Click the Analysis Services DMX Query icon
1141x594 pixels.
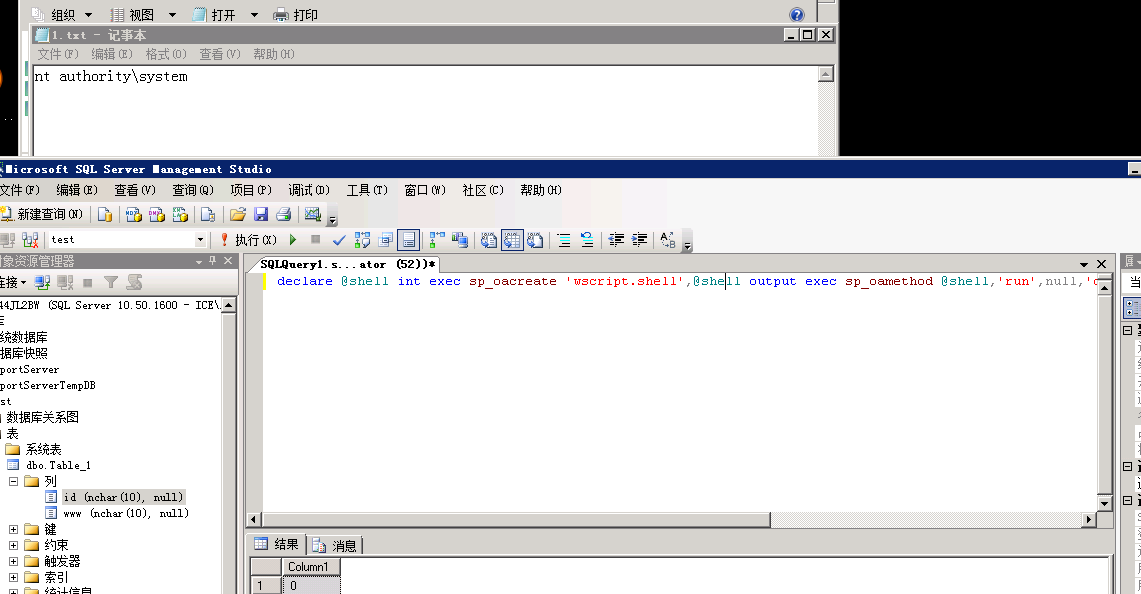pyautogui.click(x=156, y=214)
